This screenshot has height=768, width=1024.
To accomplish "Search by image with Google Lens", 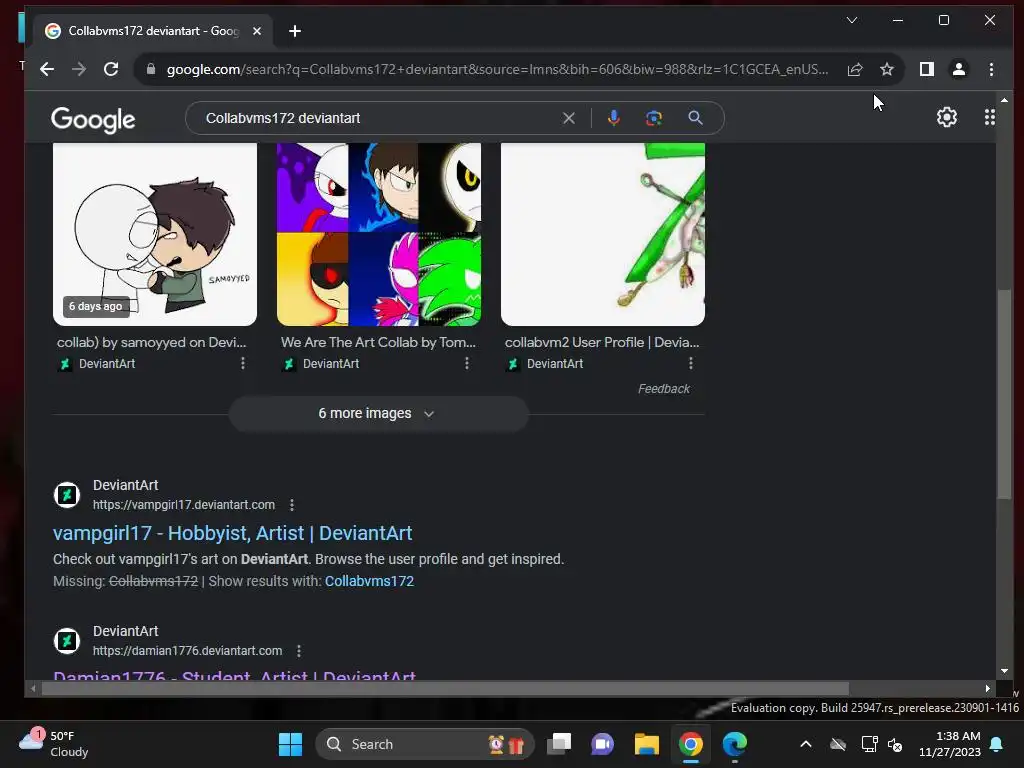I will click(654, 118).
